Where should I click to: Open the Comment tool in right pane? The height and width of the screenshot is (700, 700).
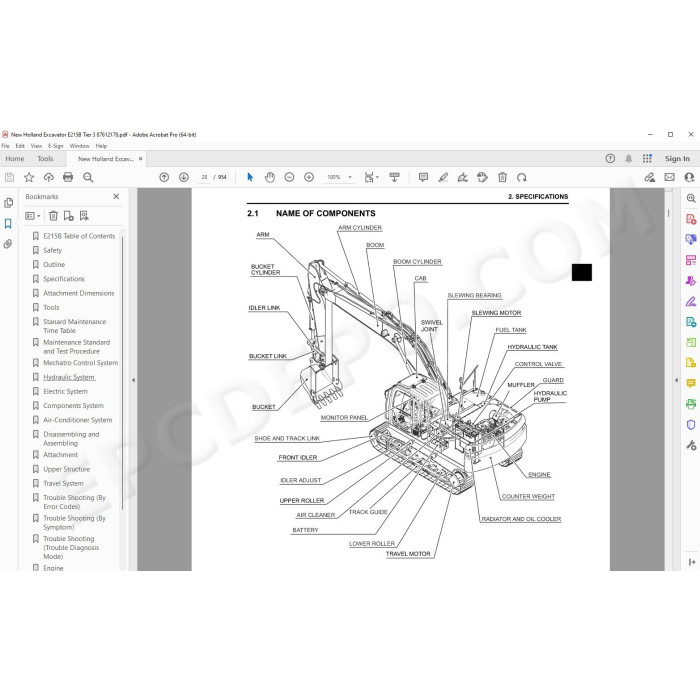click(x=691, y=383)
